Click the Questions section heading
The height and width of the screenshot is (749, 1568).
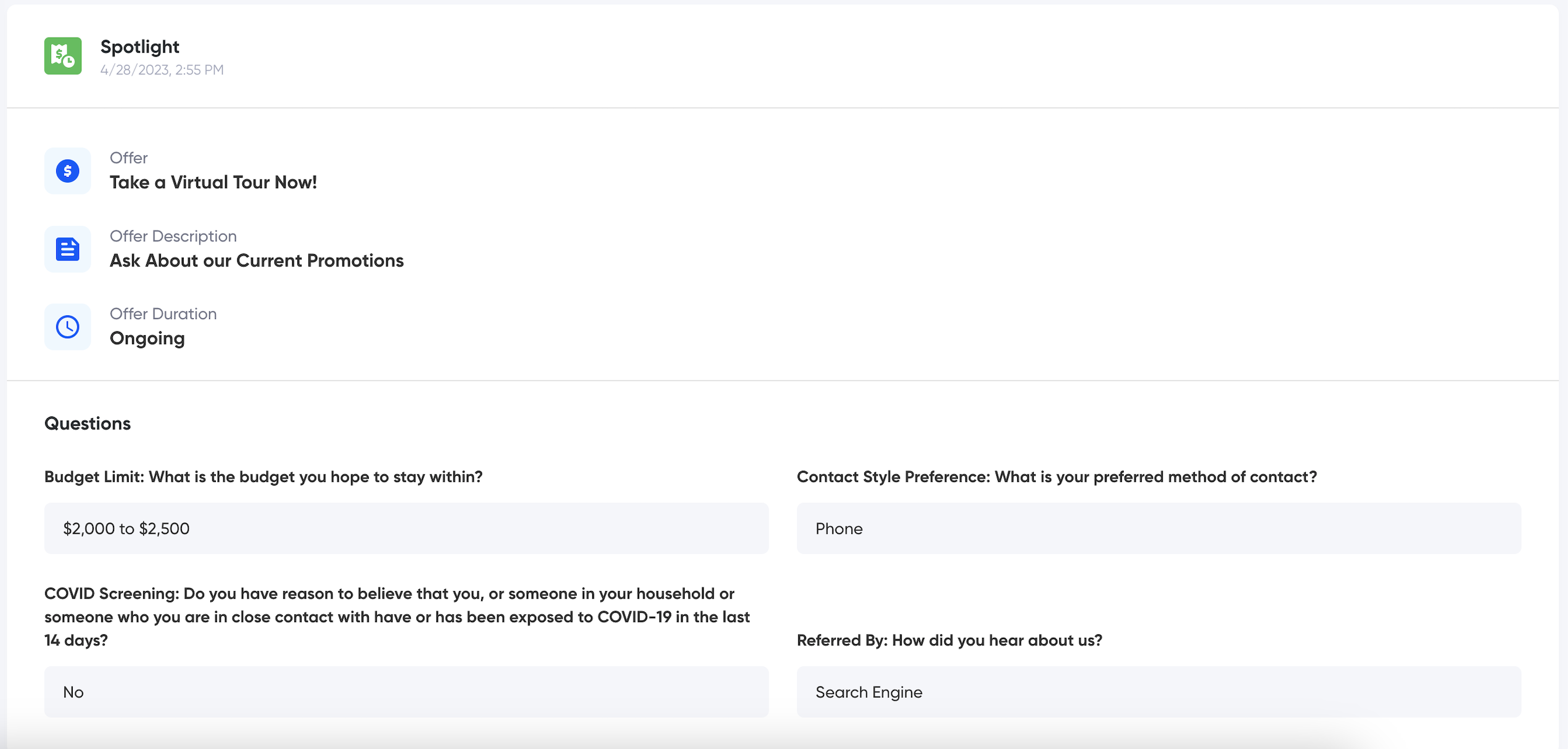(88, 424)
